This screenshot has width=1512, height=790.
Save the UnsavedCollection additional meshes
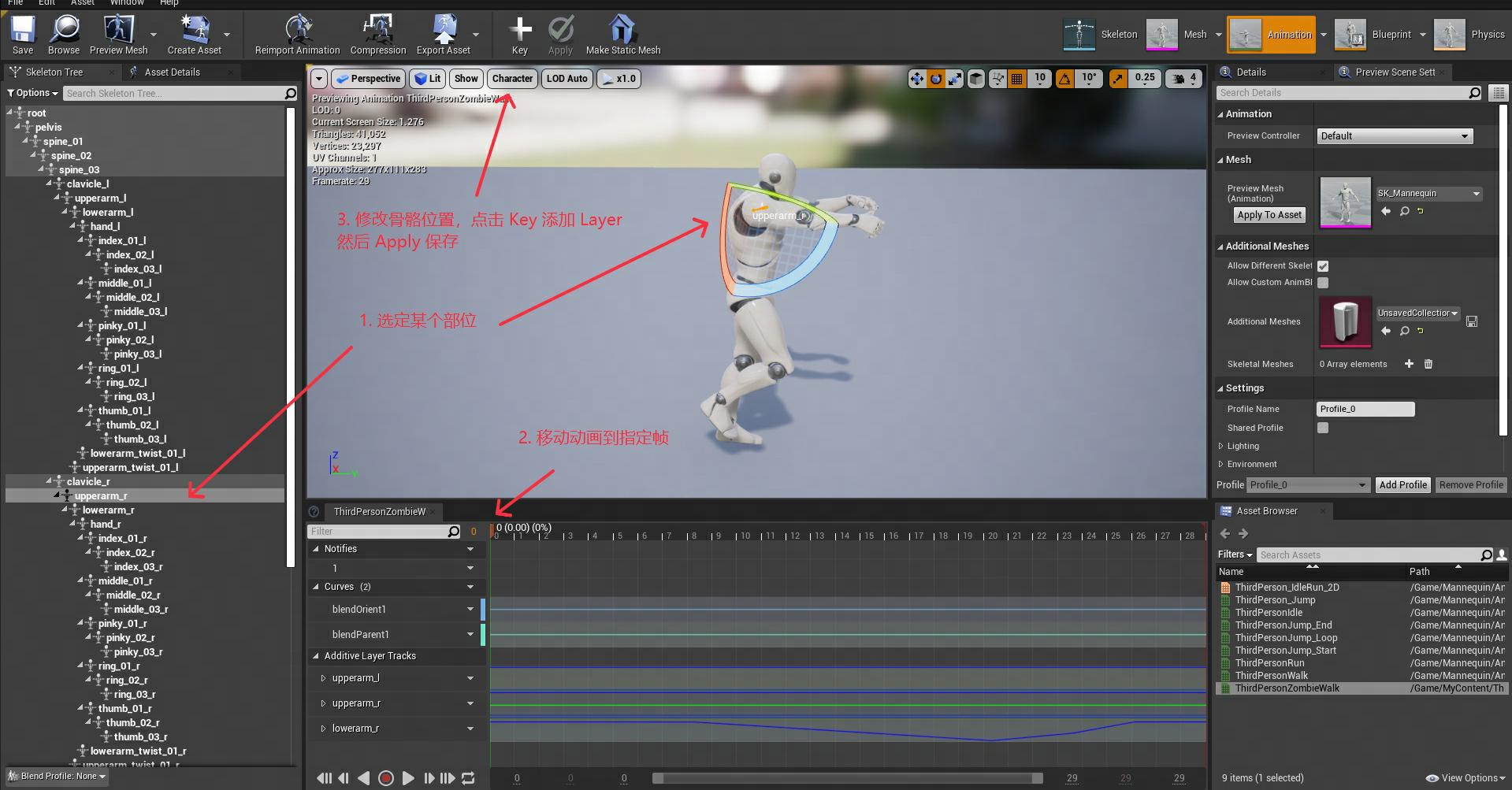click(1472, 321)
